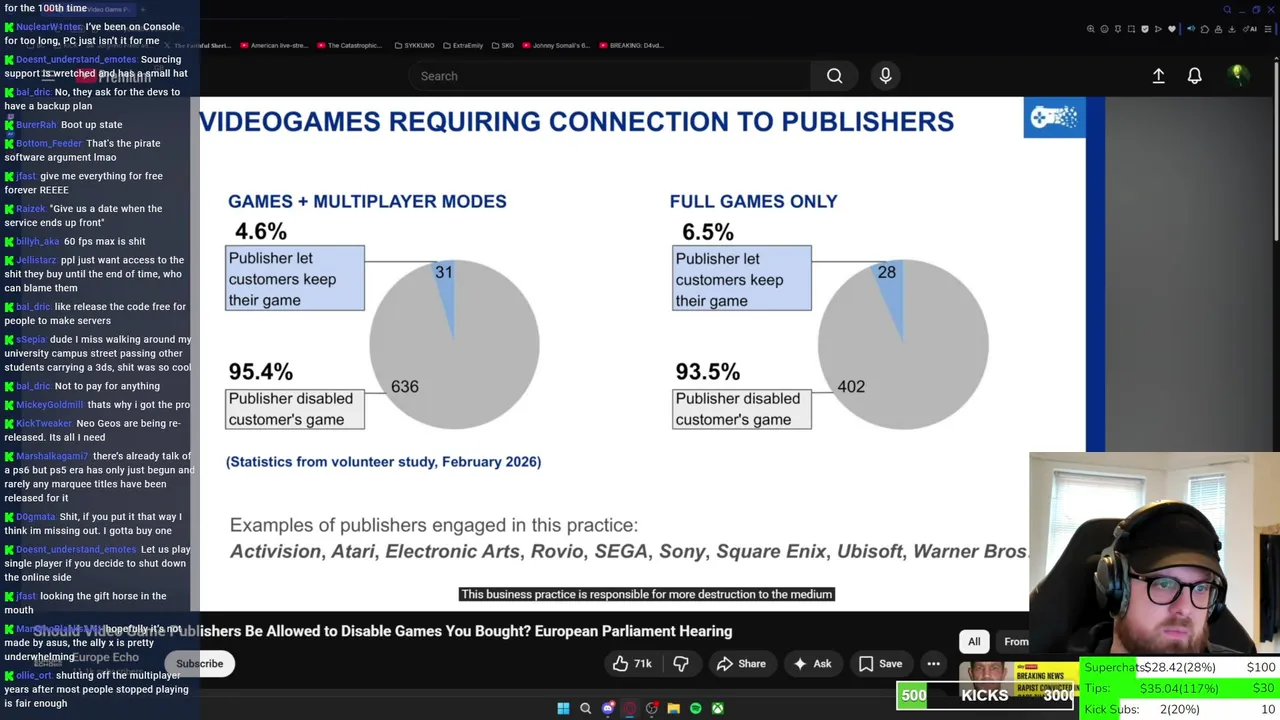
Task: Save the video with the Save button
Action: (880, 663)
